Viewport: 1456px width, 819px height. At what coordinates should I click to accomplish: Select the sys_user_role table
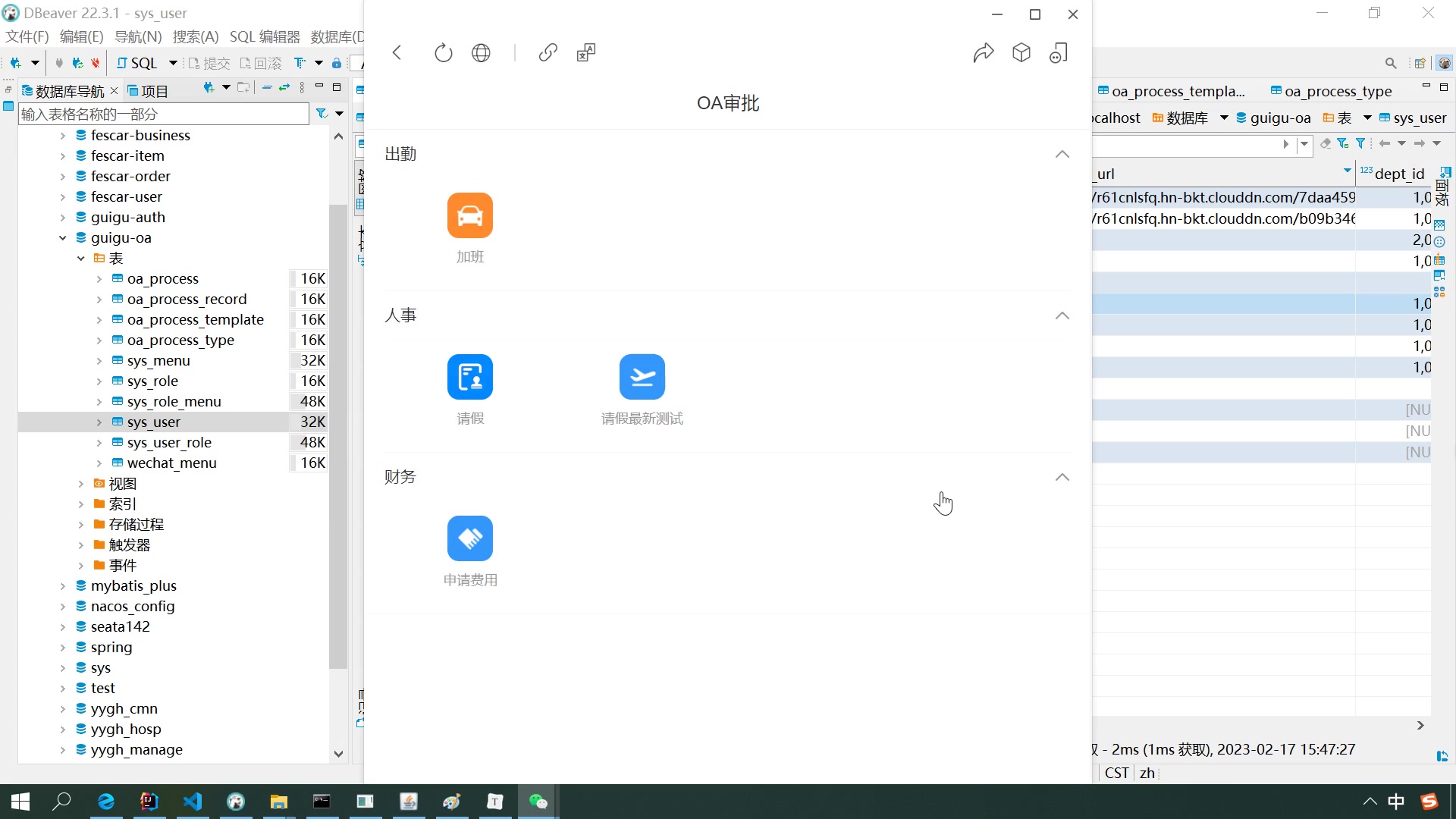click(x=169, y=443)
